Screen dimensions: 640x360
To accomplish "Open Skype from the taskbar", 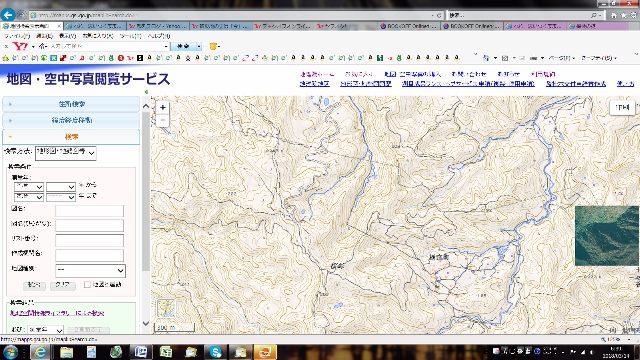I will click(215, 352).
